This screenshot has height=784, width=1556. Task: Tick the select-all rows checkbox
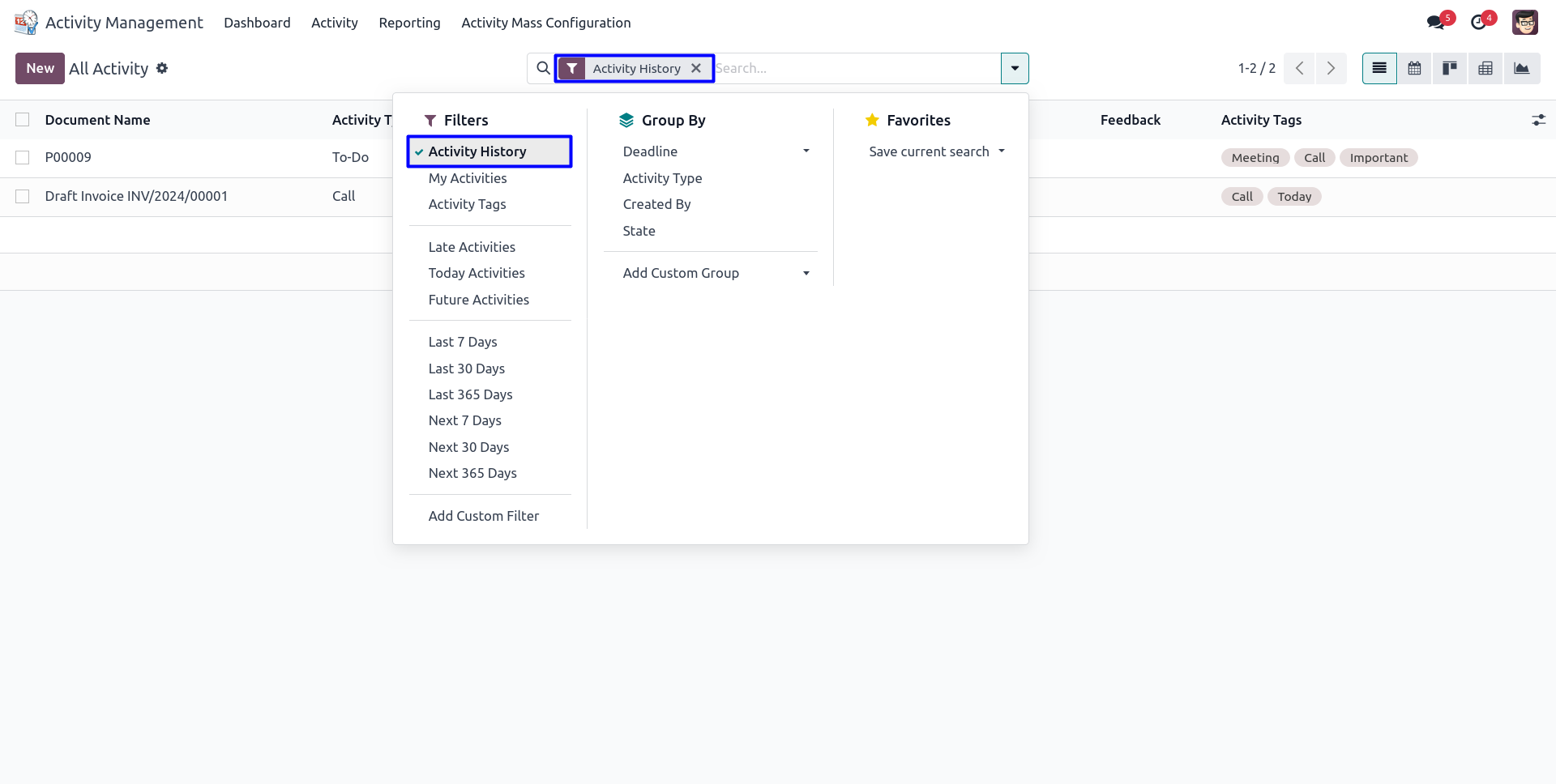pos(23,120)
